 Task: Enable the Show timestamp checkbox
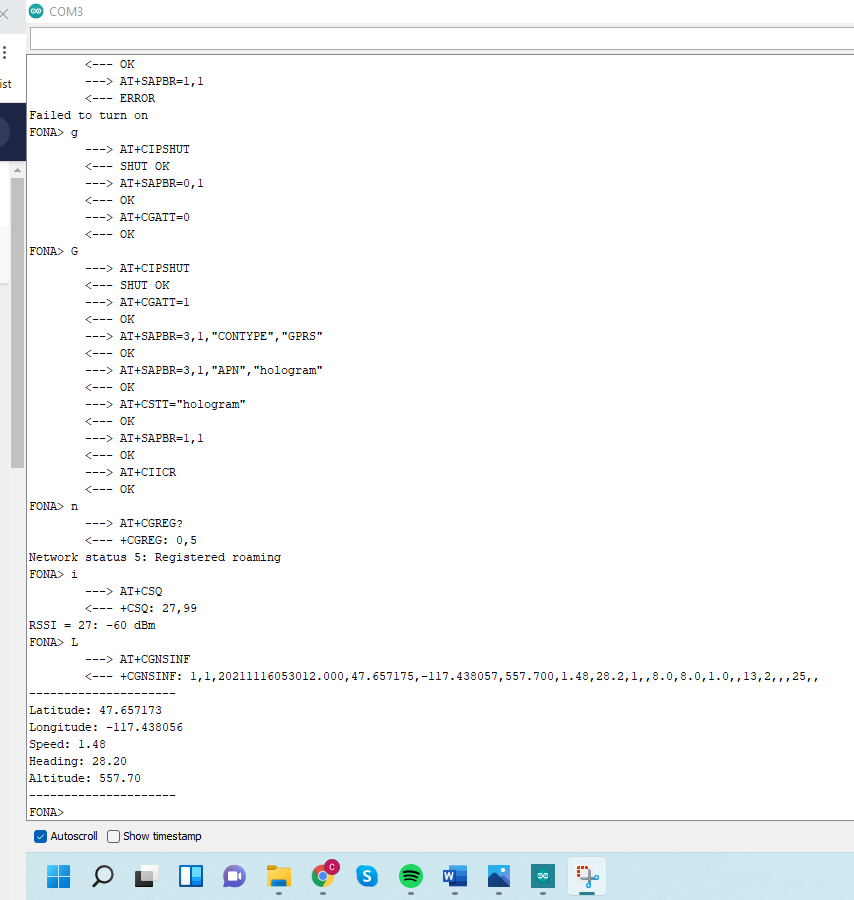point(111,836)
